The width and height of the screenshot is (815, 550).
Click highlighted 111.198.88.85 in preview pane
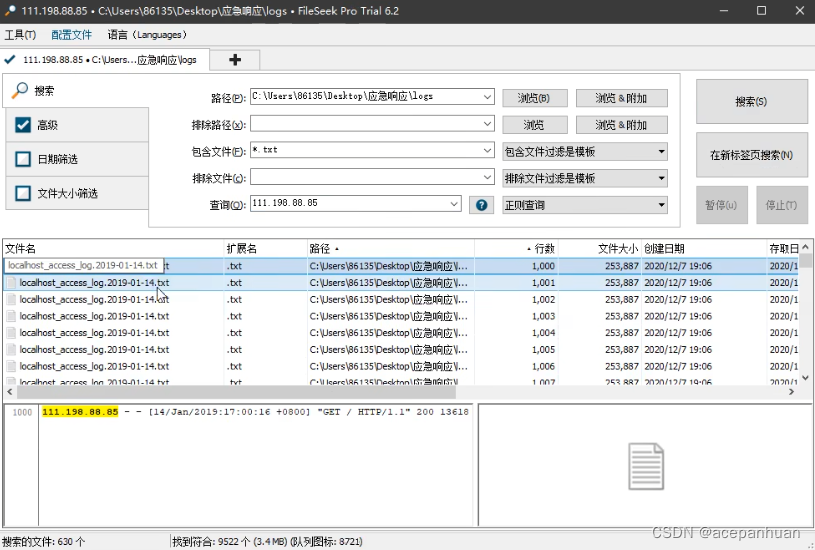[80, 412]
